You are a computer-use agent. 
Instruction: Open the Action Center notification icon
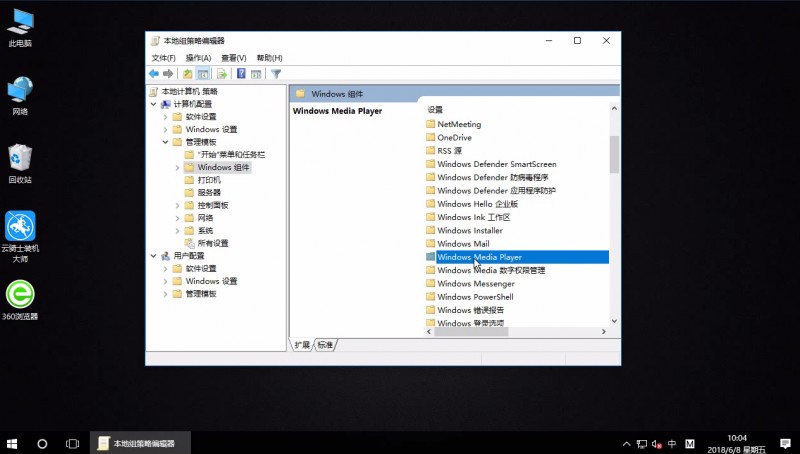point(785,443)
